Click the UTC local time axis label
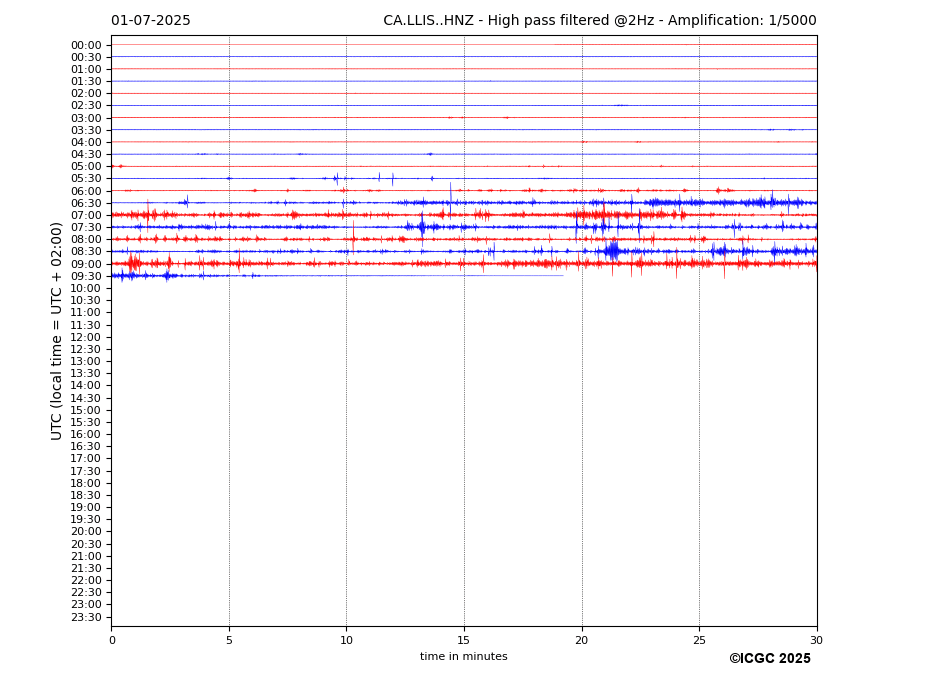 coord(56,331)
